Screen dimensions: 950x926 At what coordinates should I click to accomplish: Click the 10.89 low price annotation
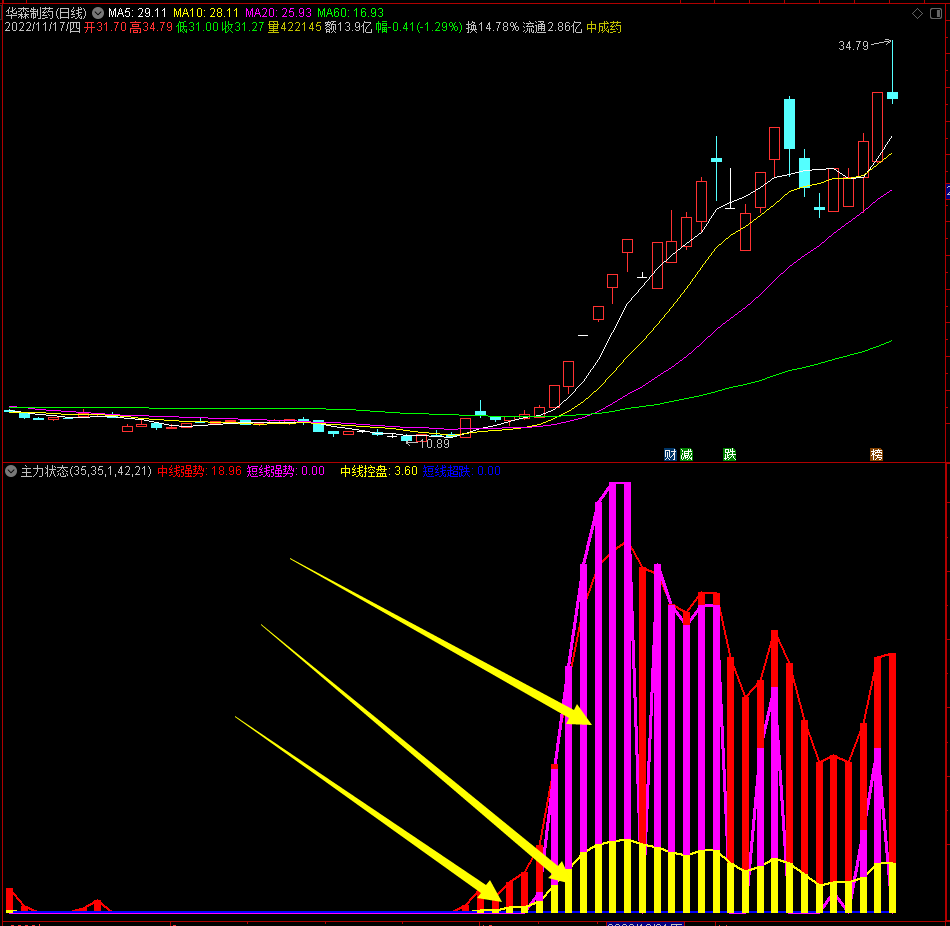[x=434, y=444]
